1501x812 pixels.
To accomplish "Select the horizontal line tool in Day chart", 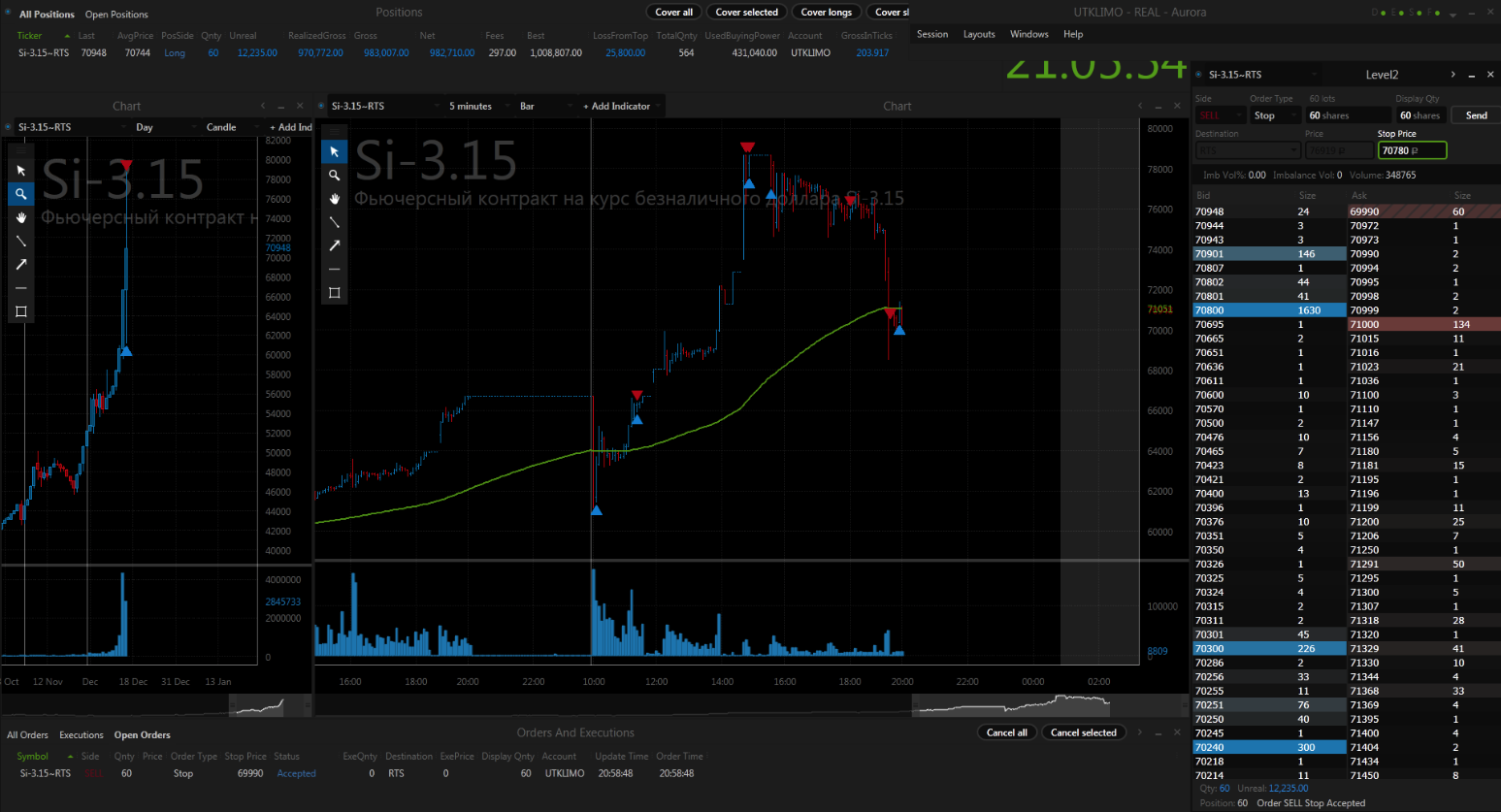I will (x=21, y=288).
